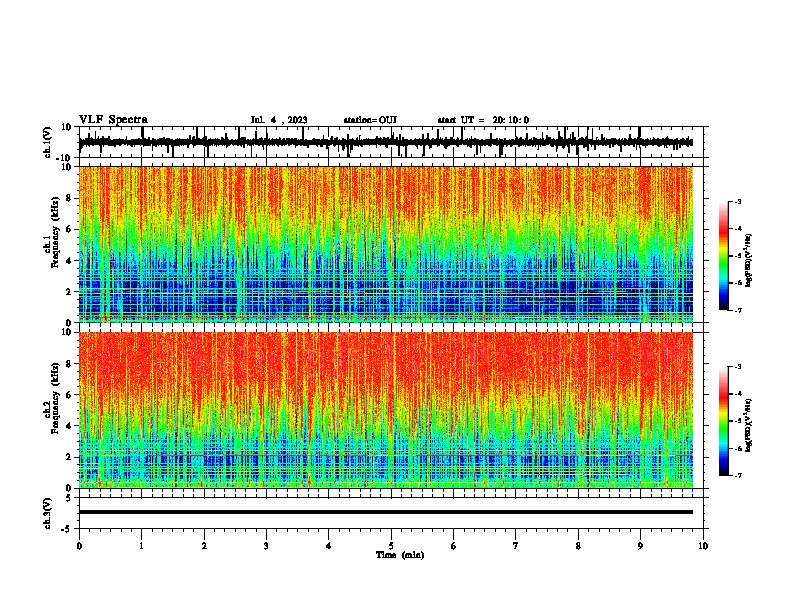Screen dimensions: 792x612
Task: Click the "5" tick on the time axis
Action: (391, 546)
